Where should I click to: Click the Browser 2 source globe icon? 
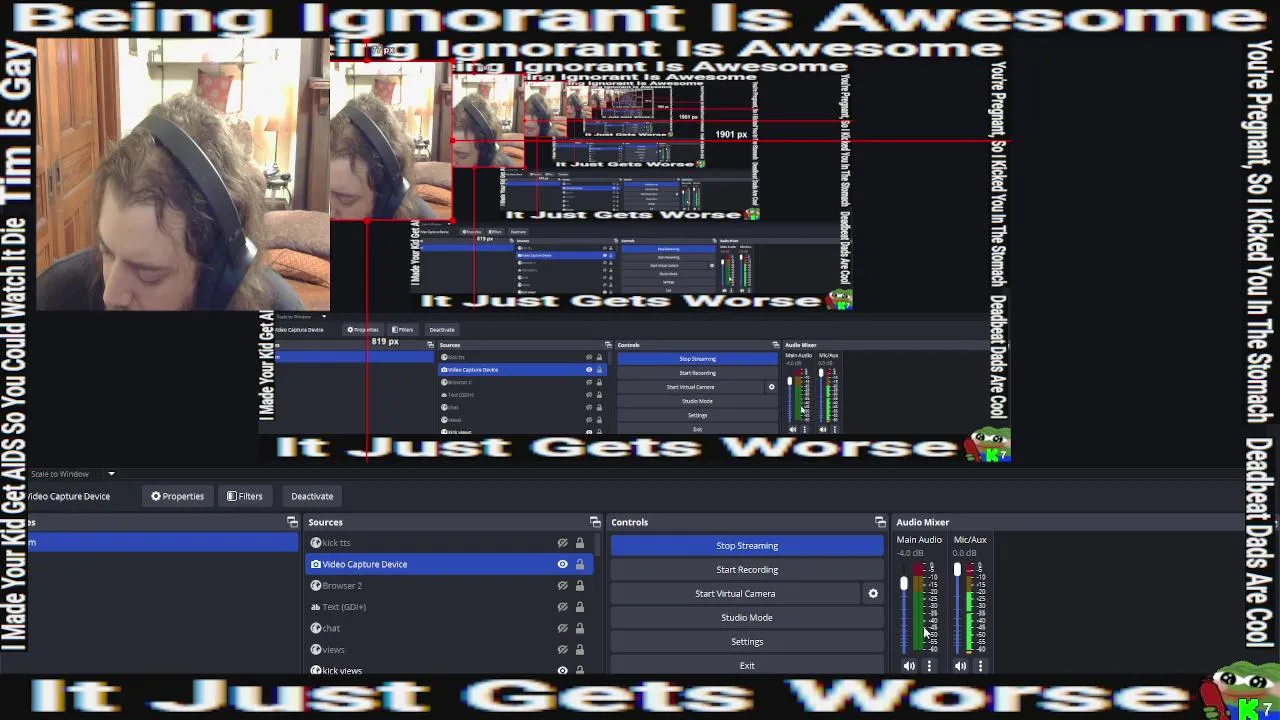[316, 585]
